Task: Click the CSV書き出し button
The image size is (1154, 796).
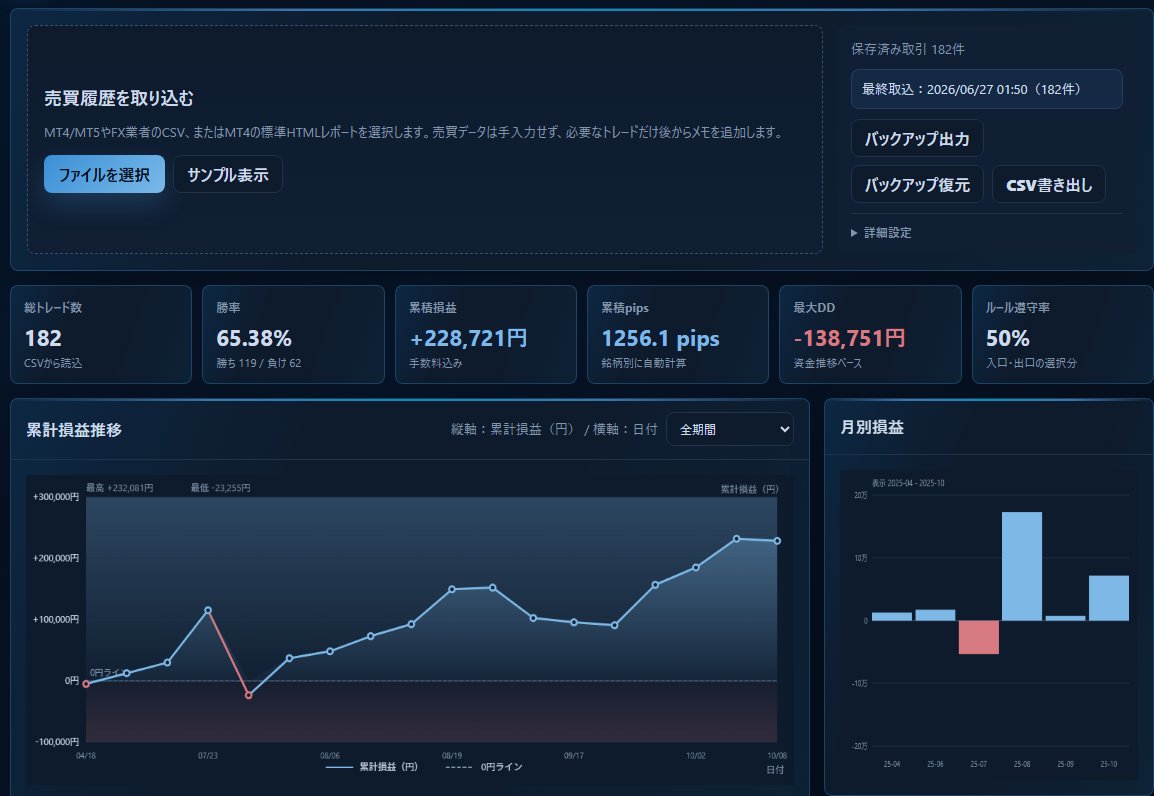Action: (1049, 185)
